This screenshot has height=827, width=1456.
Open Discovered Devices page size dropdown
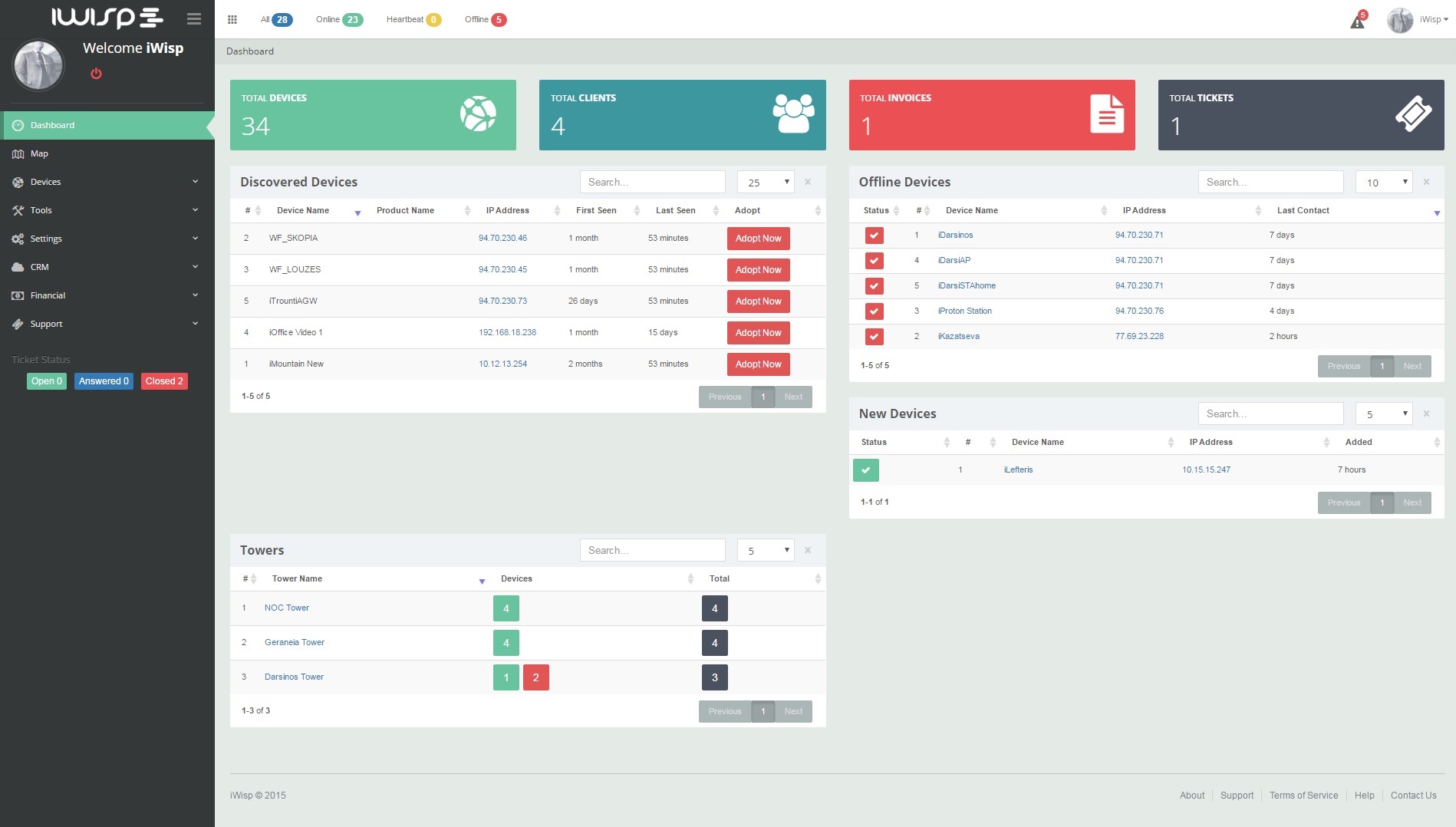tap(766, 183)
